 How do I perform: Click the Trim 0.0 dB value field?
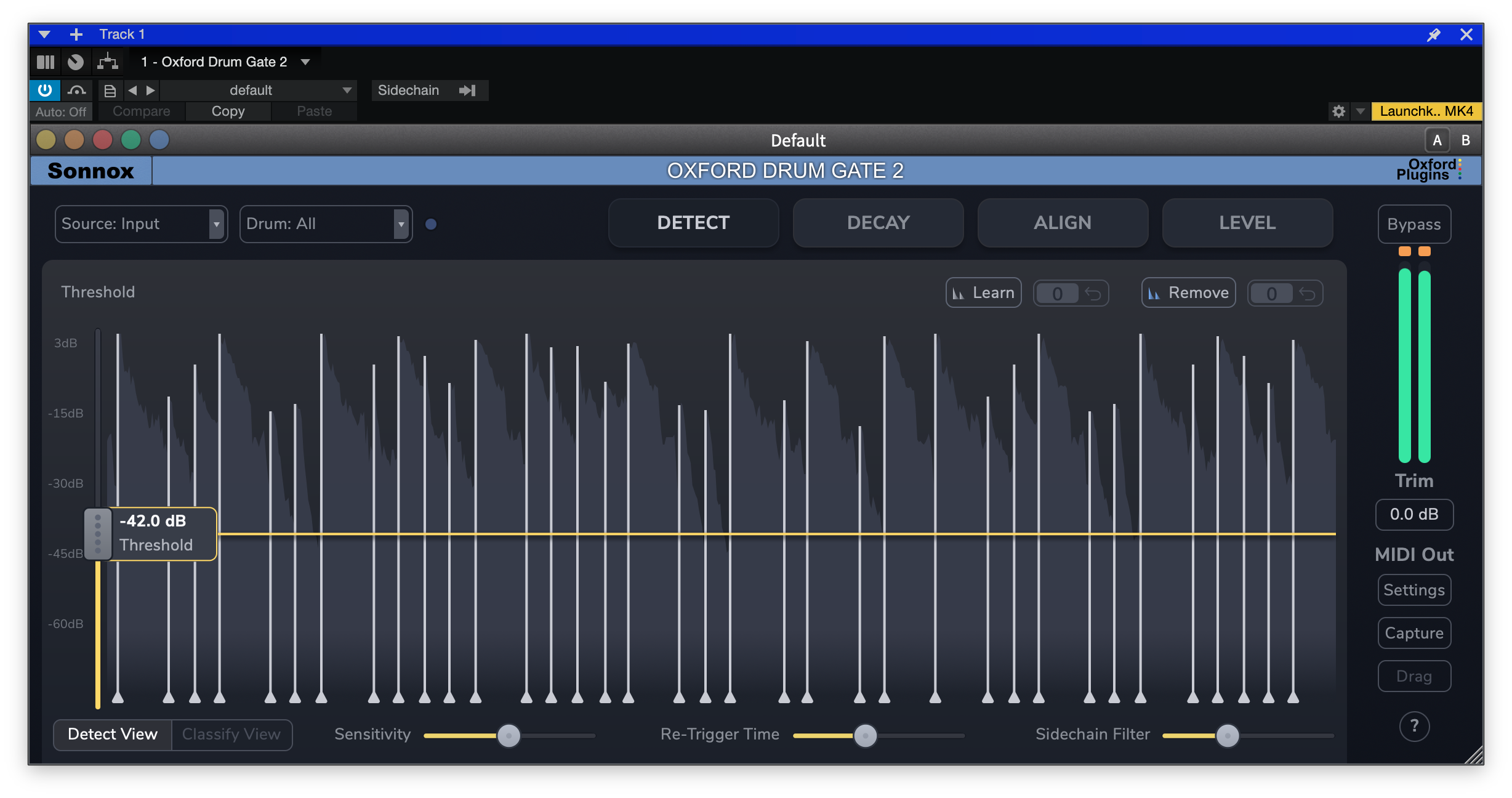click(1414, 515)
